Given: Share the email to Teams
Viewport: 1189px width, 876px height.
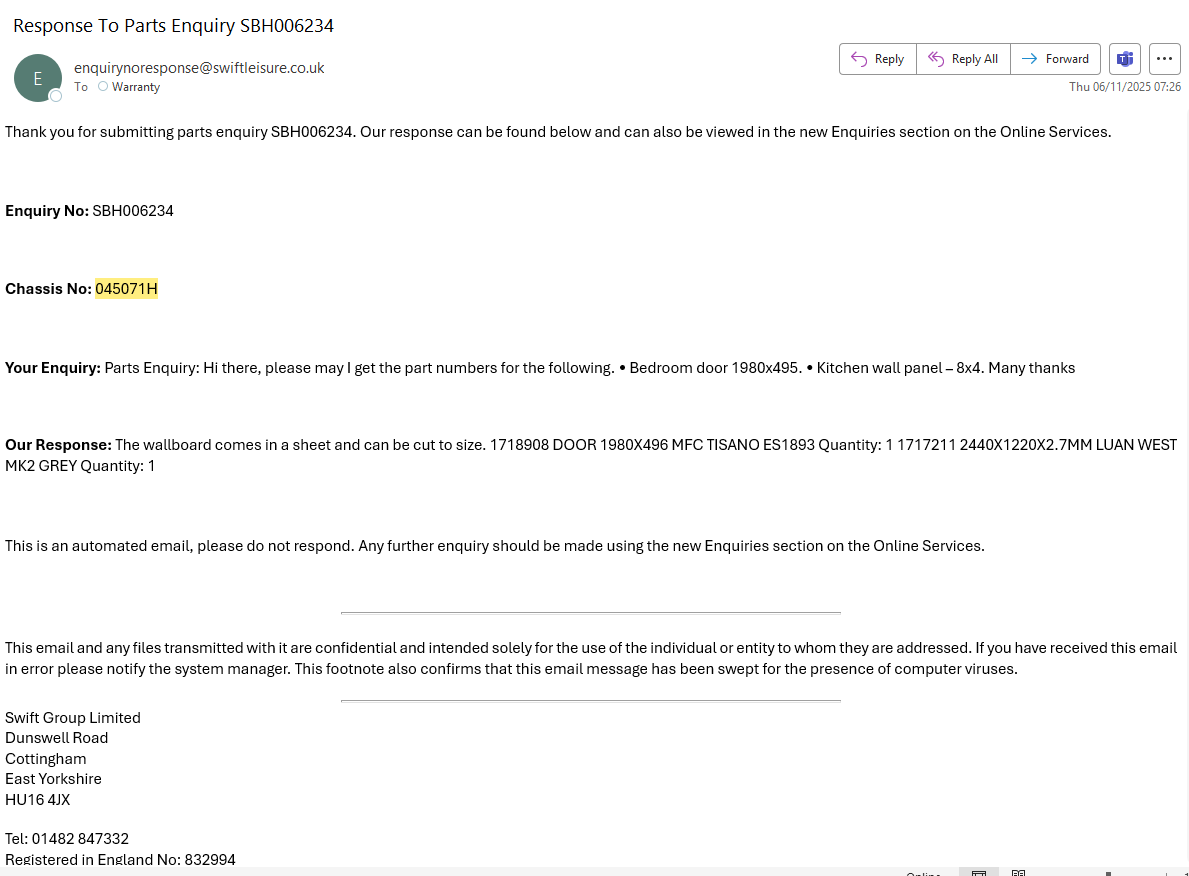Looking at the screenshot, I should pyautogui.click(x=1125, y=59).
